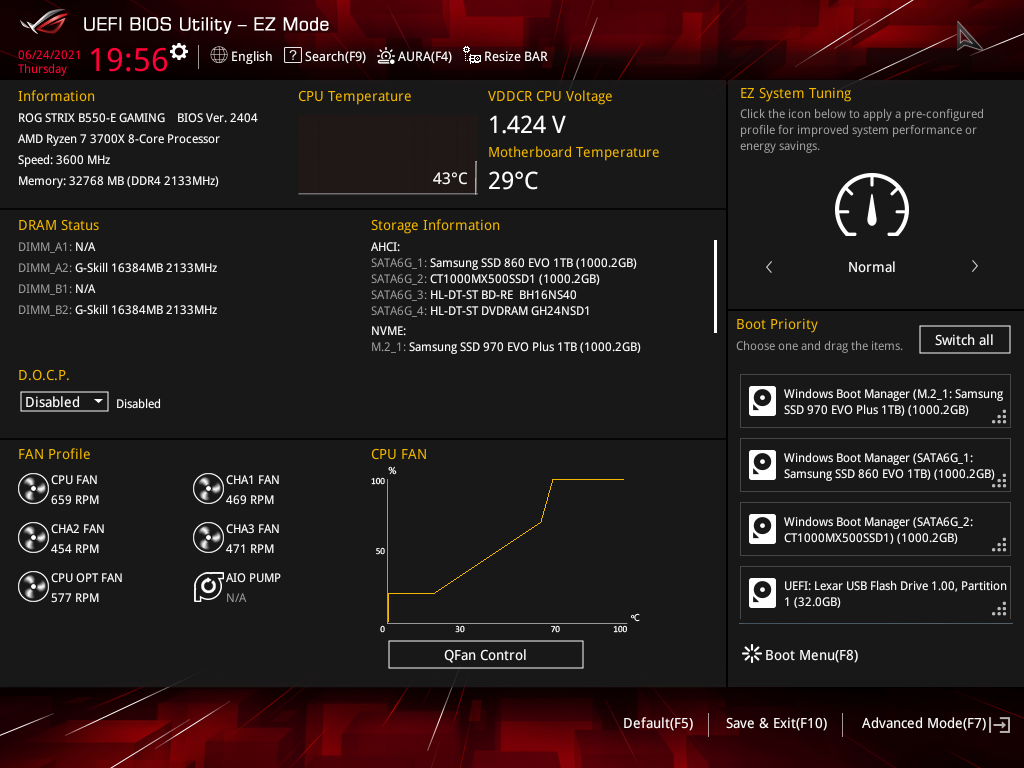Click the AURA(F4) lighting icon
The image size is (1024, 768).
pyautogui.click(x=386, y=56)
